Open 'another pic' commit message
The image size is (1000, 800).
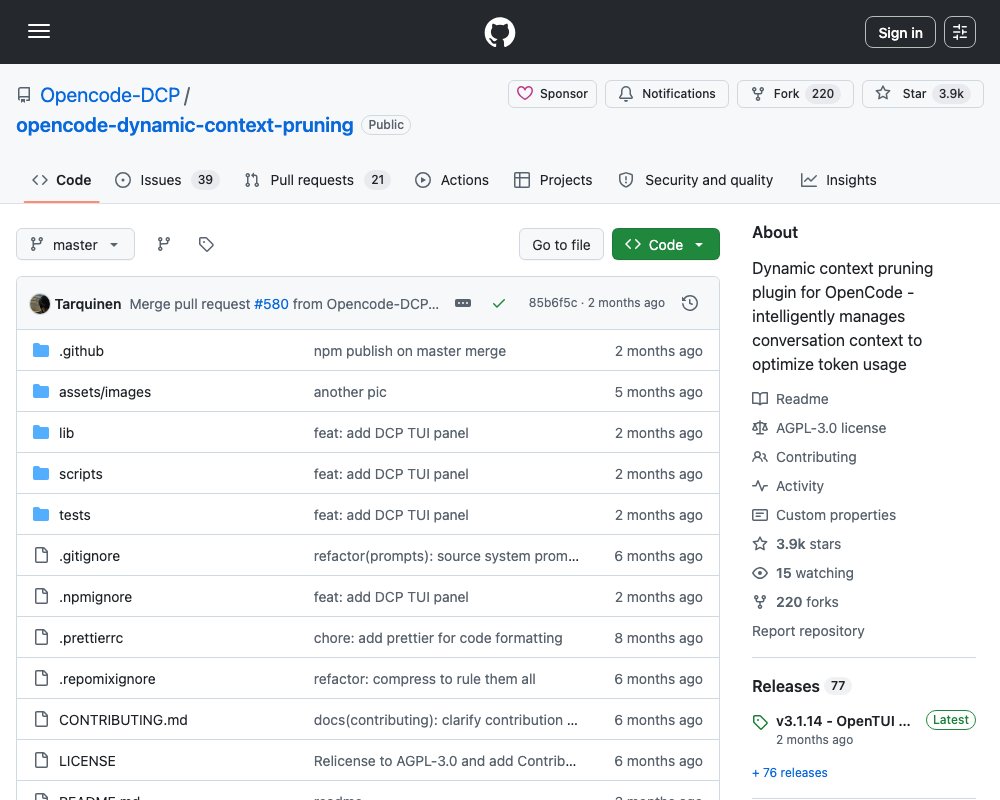pos(350,392)
